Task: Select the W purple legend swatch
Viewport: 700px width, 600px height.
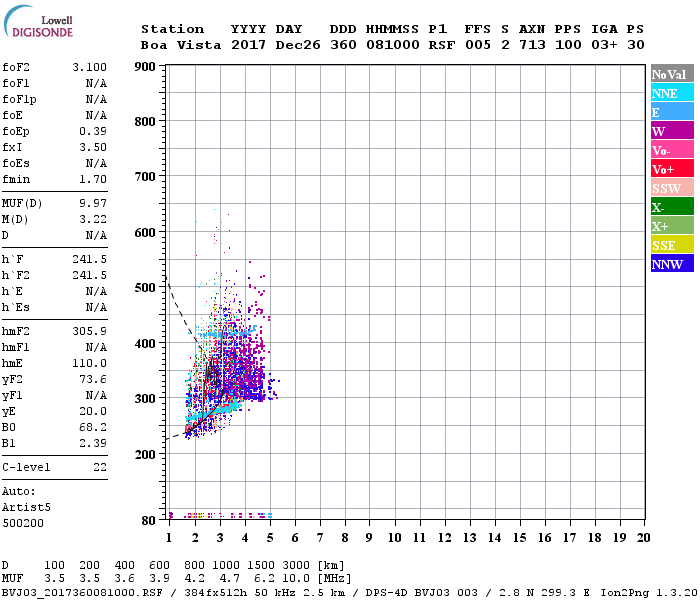Action: pyautogui.click(x=672, y=131)
